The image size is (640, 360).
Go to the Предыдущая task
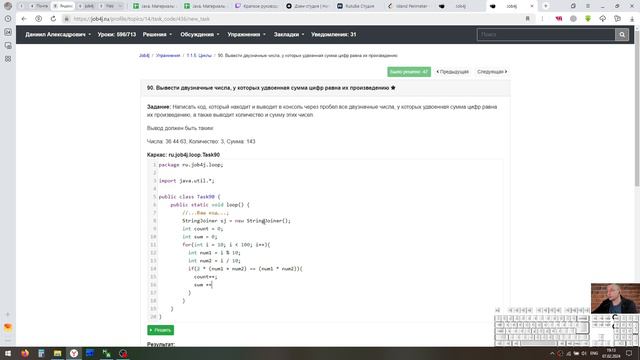[452, 72]
